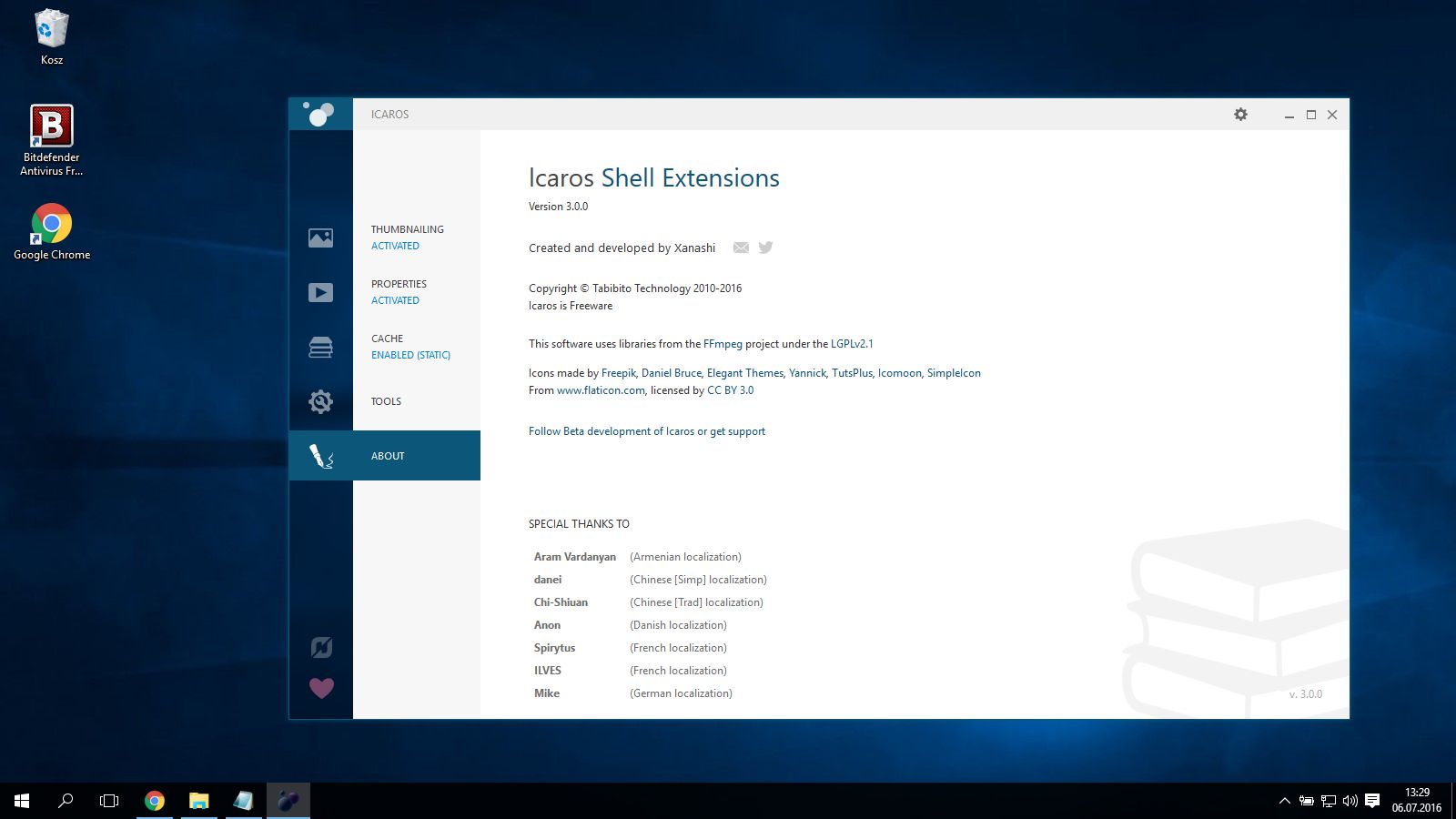Toggle Thumbnailing ACTIVATED status

(395, 246)
